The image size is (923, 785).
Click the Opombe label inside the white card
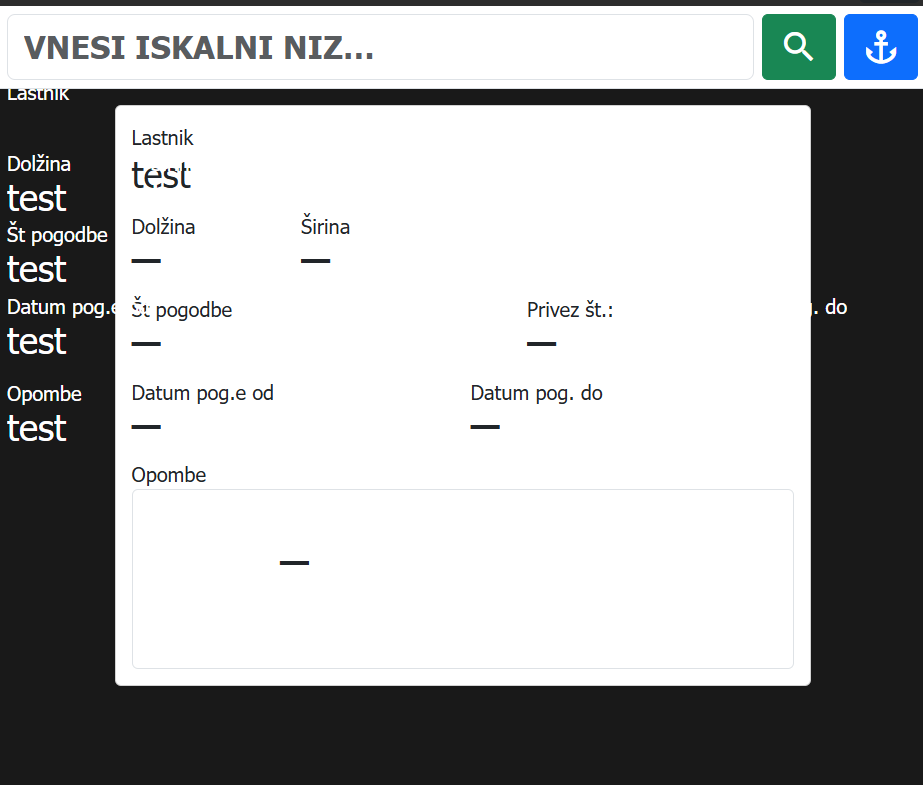169,475
